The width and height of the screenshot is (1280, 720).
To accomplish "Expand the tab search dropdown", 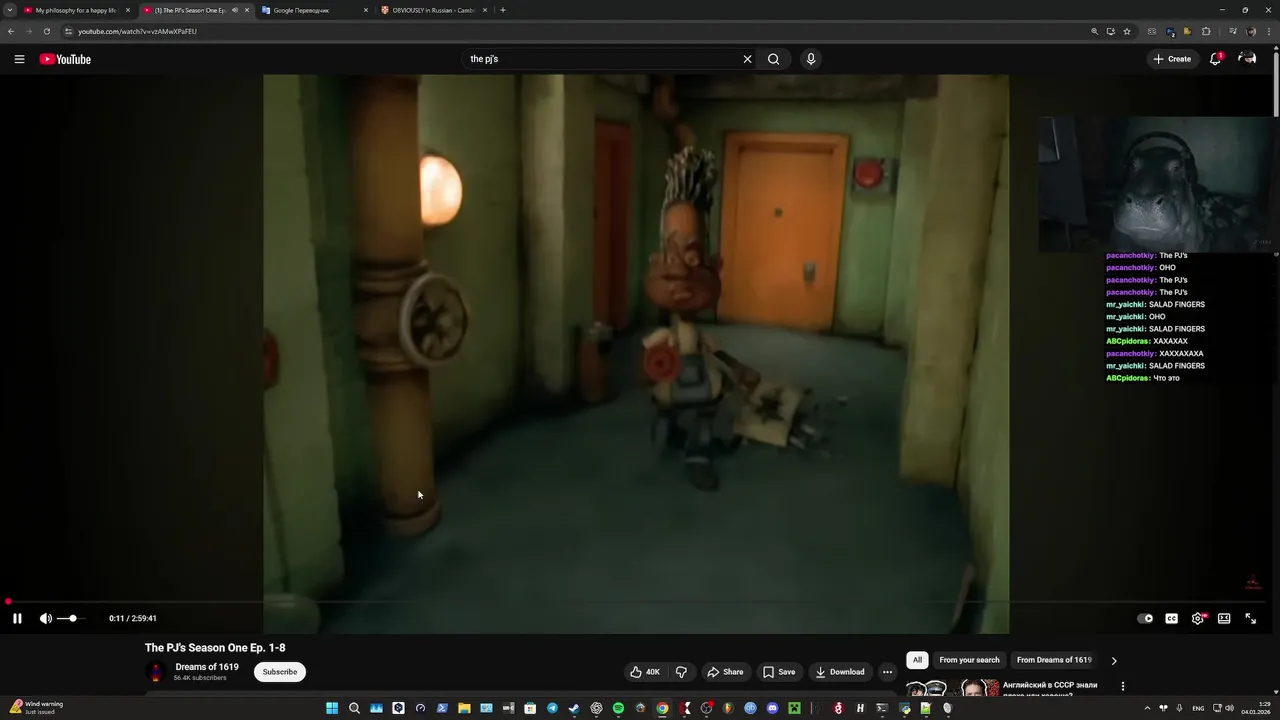I will click(9, 10).
